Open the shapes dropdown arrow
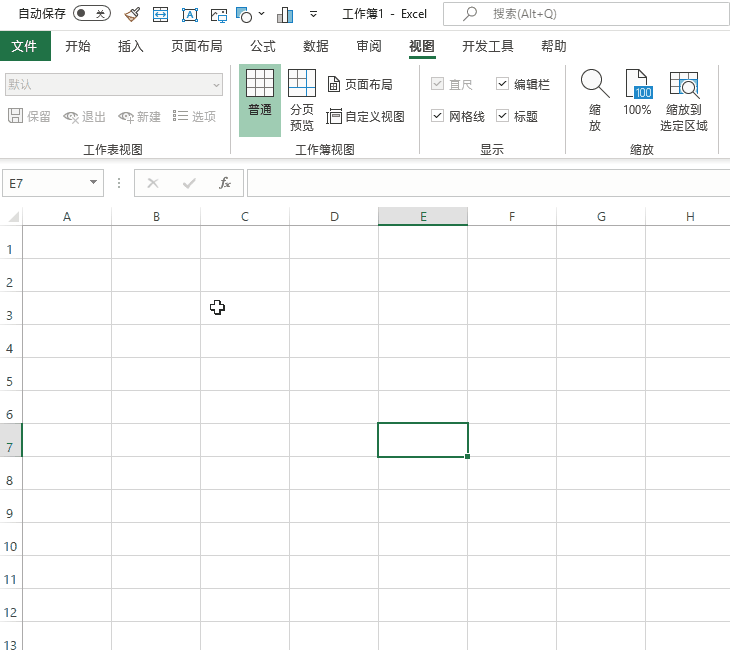 click(262, 14)
